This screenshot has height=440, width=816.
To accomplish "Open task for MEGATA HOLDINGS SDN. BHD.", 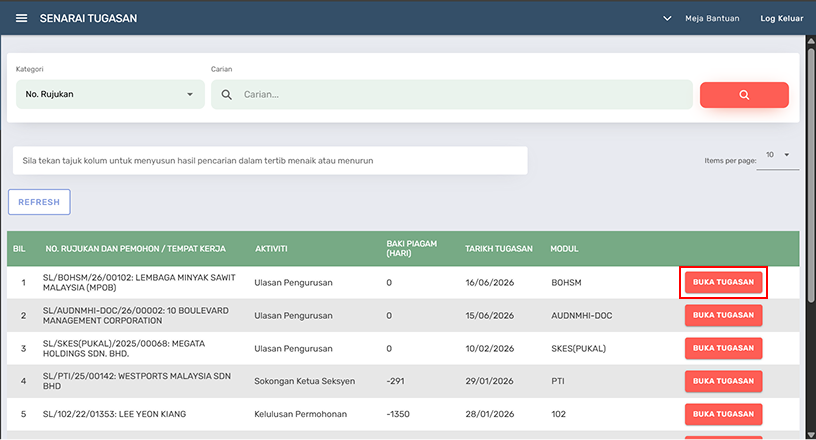I will (x=723, y=348).
